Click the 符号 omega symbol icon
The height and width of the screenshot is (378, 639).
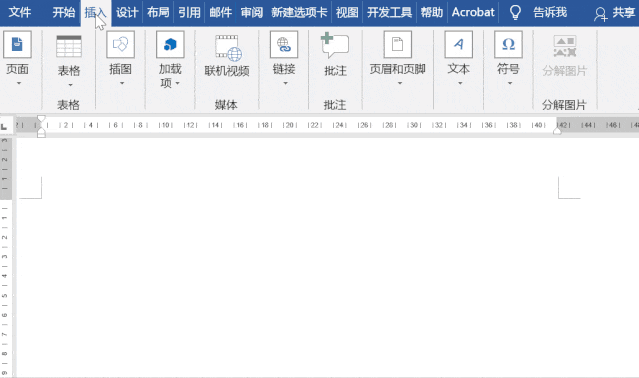pyautogui.click(x=509, y=44)
